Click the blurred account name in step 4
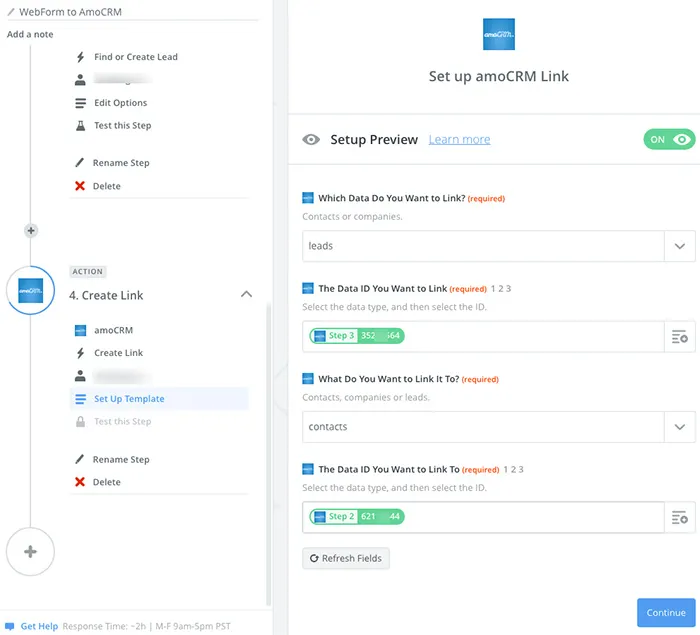Screen dimensions: 700x635 [x=121, y=376]
